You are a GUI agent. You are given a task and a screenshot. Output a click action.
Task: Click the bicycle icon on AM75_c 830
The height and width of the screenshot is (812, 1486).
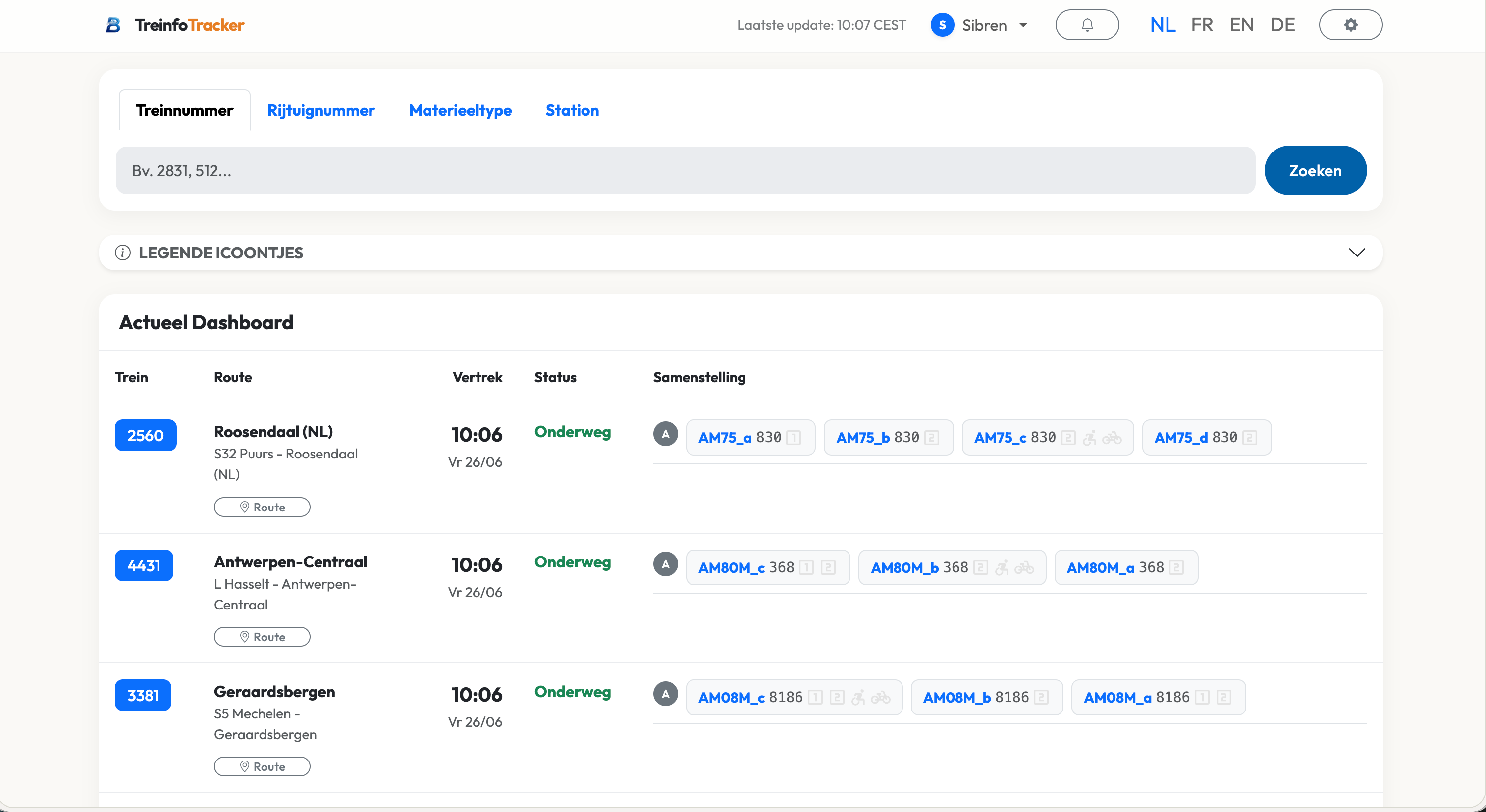click(x=1112, y=438)
